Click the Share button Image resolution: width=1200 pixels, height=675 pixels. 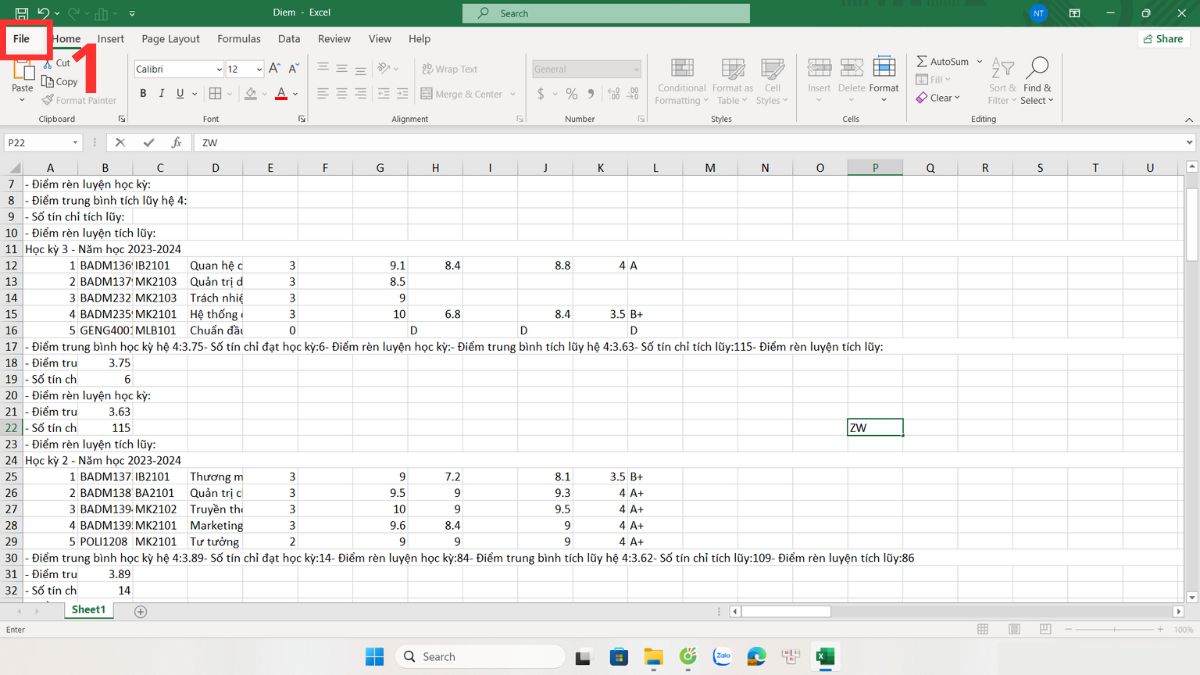(x=1162, y=39)
